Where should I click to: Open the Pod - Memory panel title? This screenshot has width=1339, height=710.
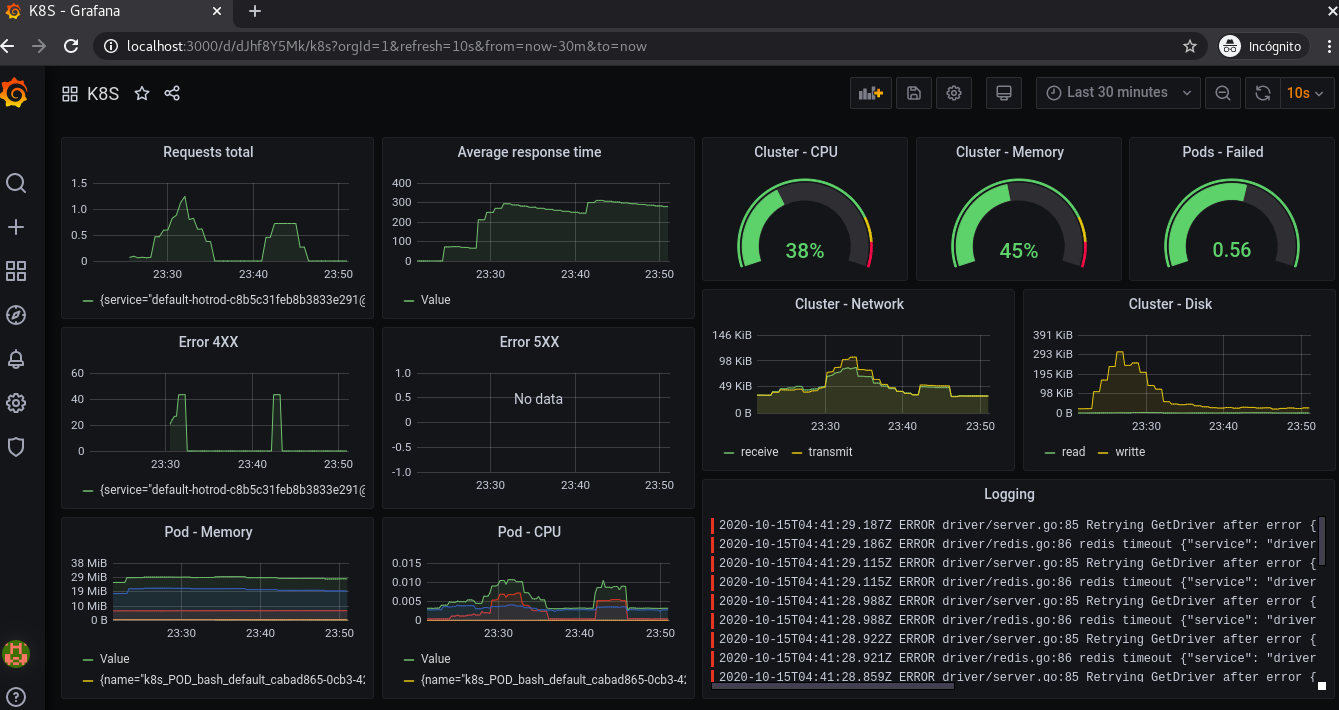pyautogui.click(x=208, y=532)
